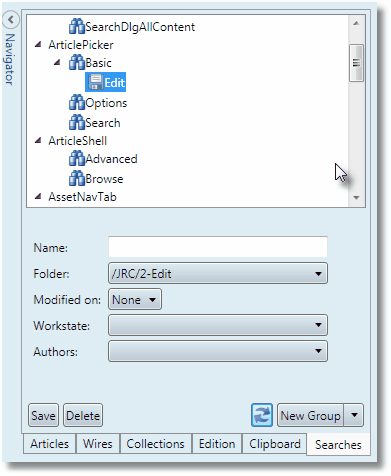
Task: Click the binoculars icon beside Basic
Action: click(77, 62)
